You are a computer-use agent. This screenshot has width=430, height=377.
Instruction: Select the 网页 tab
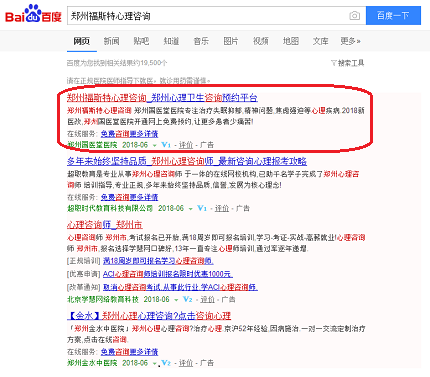pyautogui.click(x=82, y=41)
